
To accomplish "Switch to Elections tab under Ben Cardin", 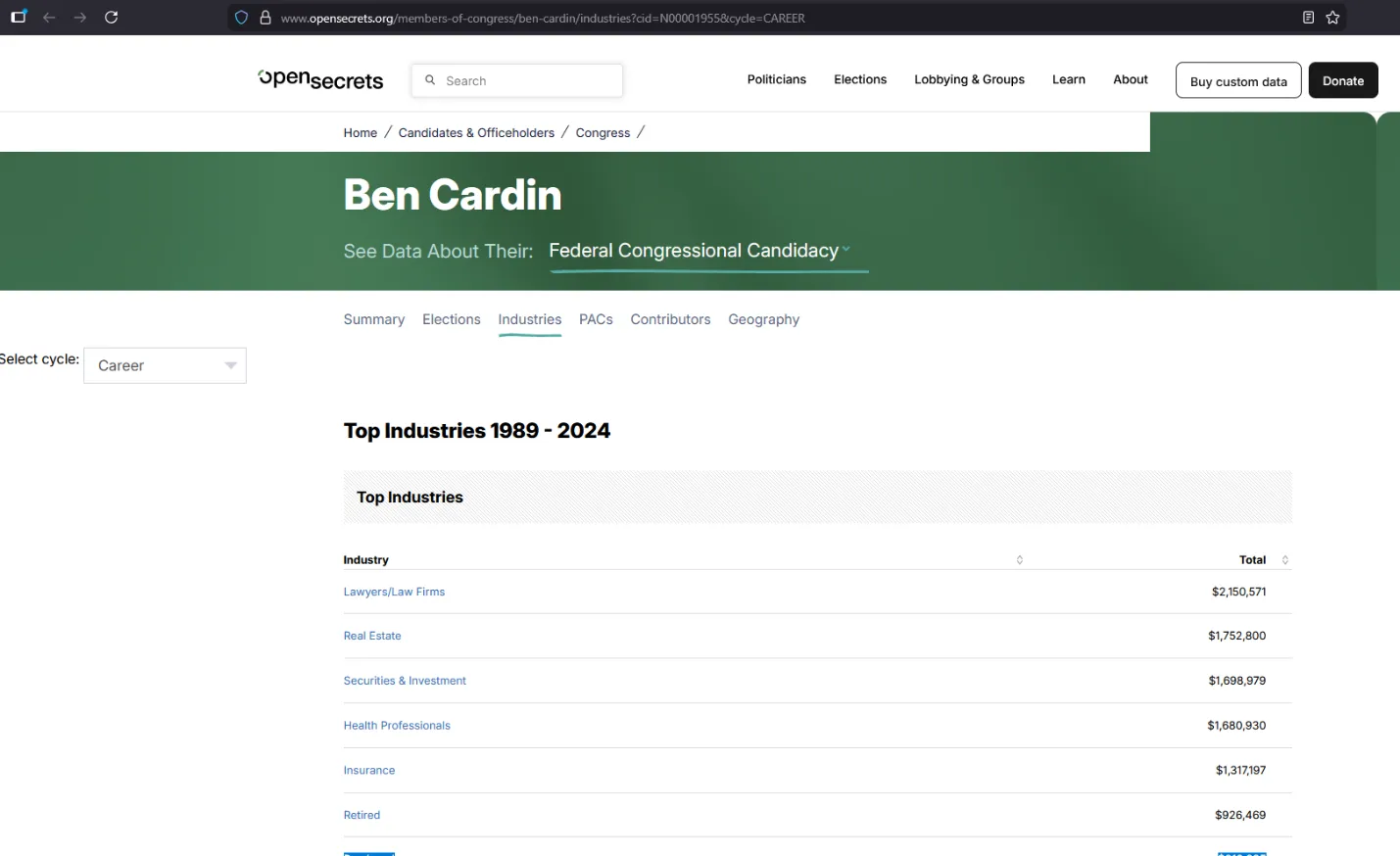I will (x=452, y=319).
